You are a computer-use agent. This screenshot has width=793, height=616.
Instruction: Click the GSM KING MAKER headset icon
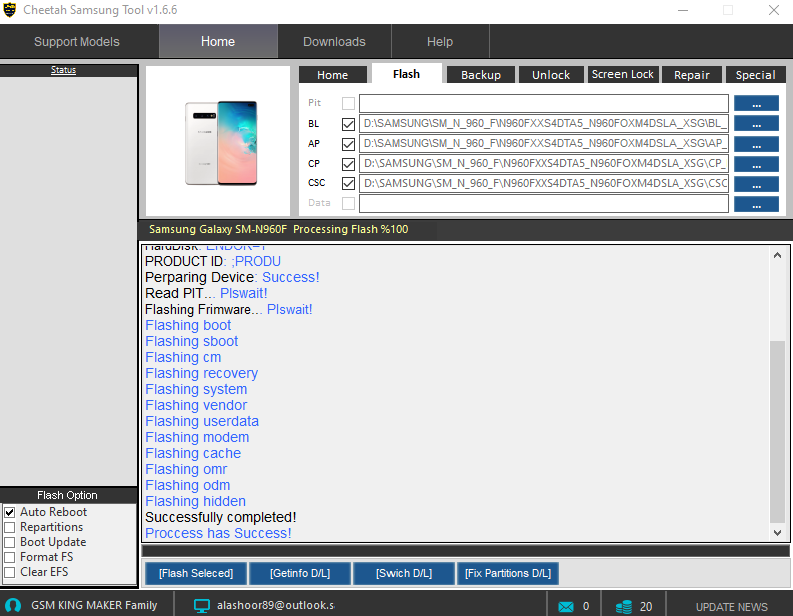[x=13, y=605]
